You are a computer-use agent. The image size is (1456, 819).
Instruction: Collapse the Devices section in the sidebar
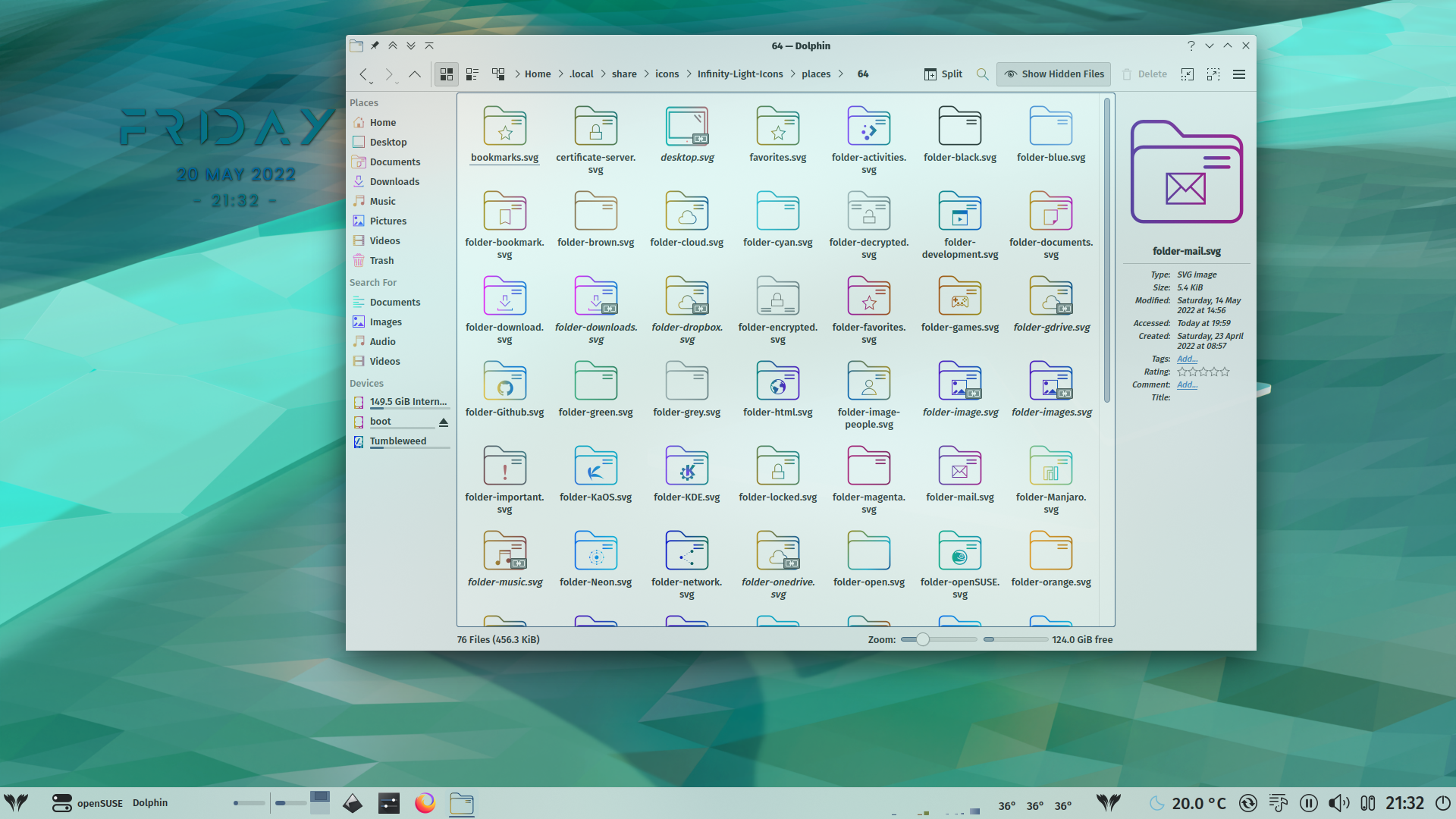tap(366, 383)
